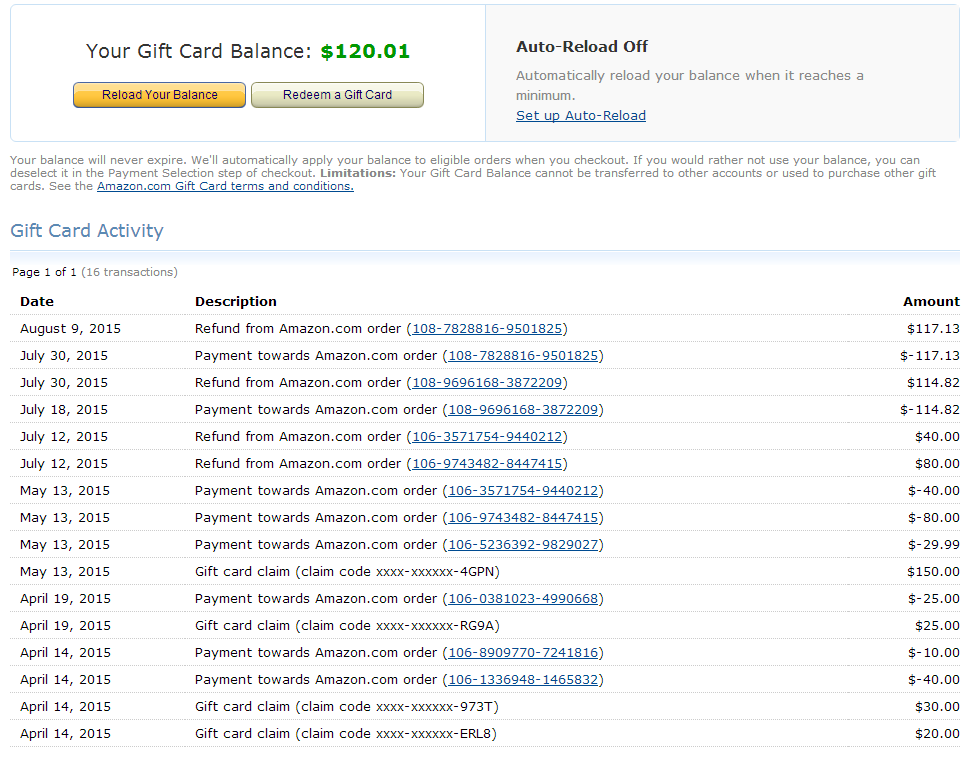Open order 106-5236392-9829027 link
971x757 pixels.
tap(523, 545)
